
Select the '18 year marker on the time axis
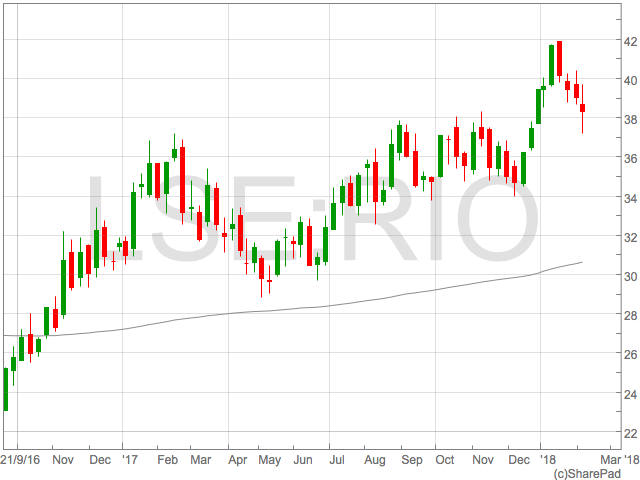pos(547,460)
